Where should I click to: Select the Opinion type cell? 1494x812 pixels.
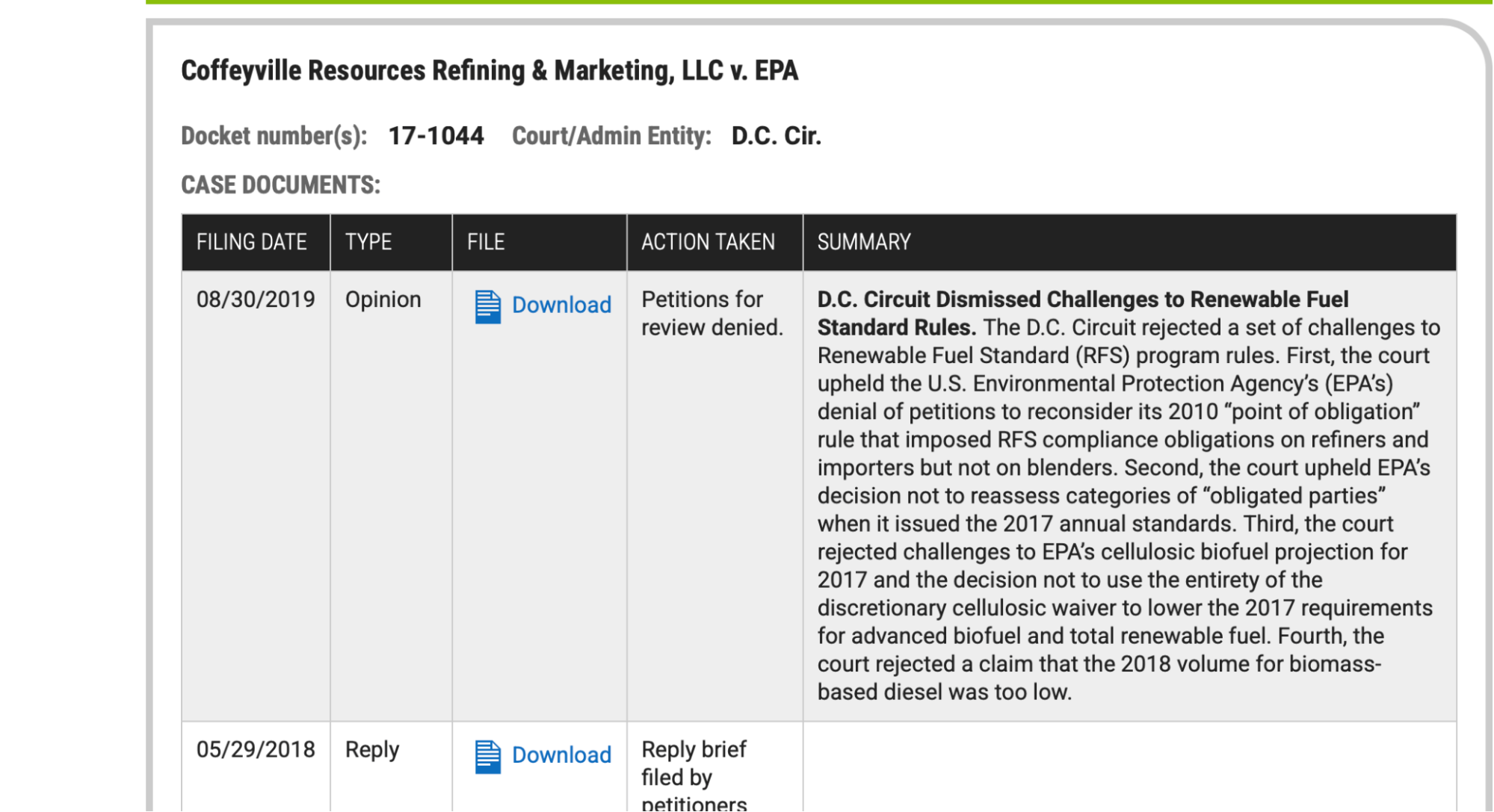click(383, 300)
